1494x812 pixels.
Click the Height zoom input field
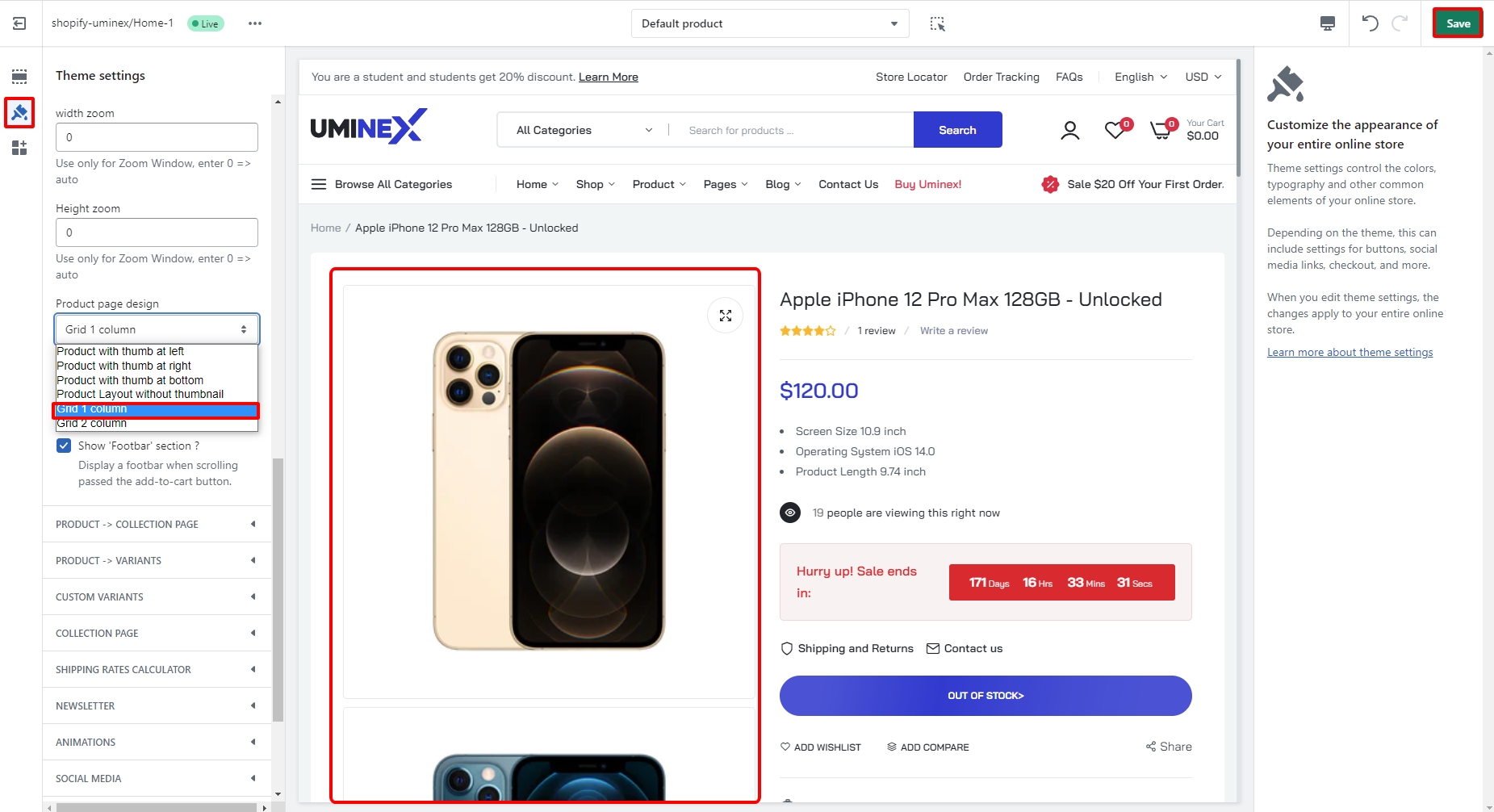(x=157, y=232)
